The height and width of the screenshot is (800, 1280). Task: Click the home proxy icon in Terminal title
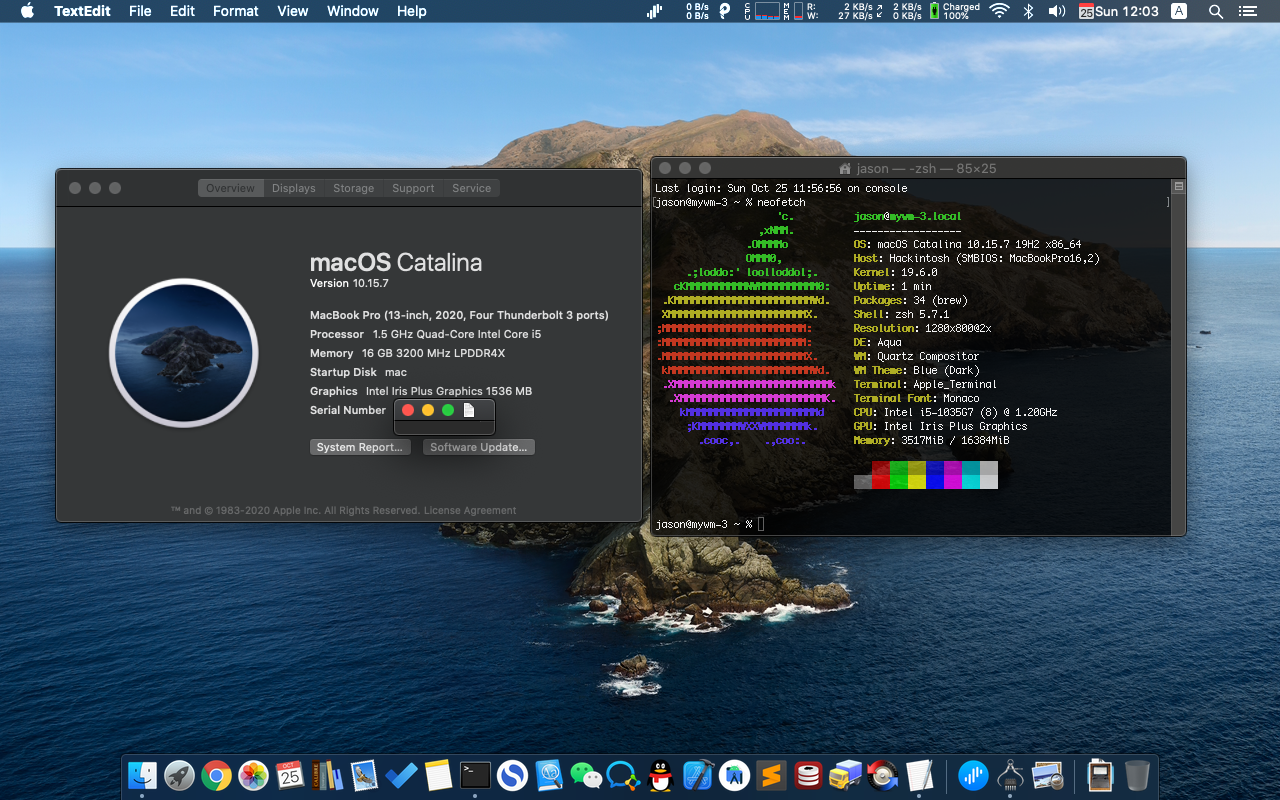click(845, 169)
